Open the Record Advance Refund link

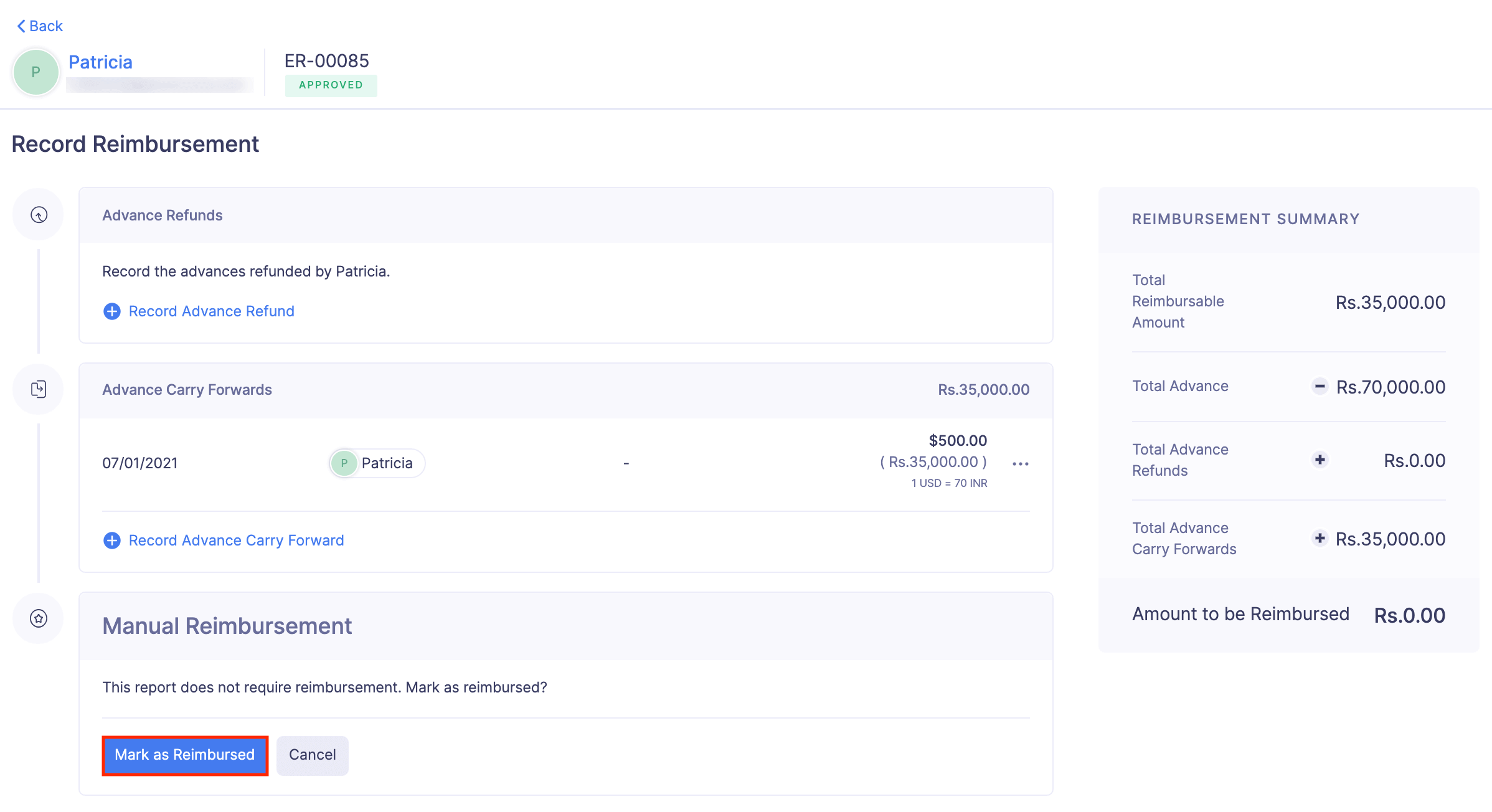211,311
